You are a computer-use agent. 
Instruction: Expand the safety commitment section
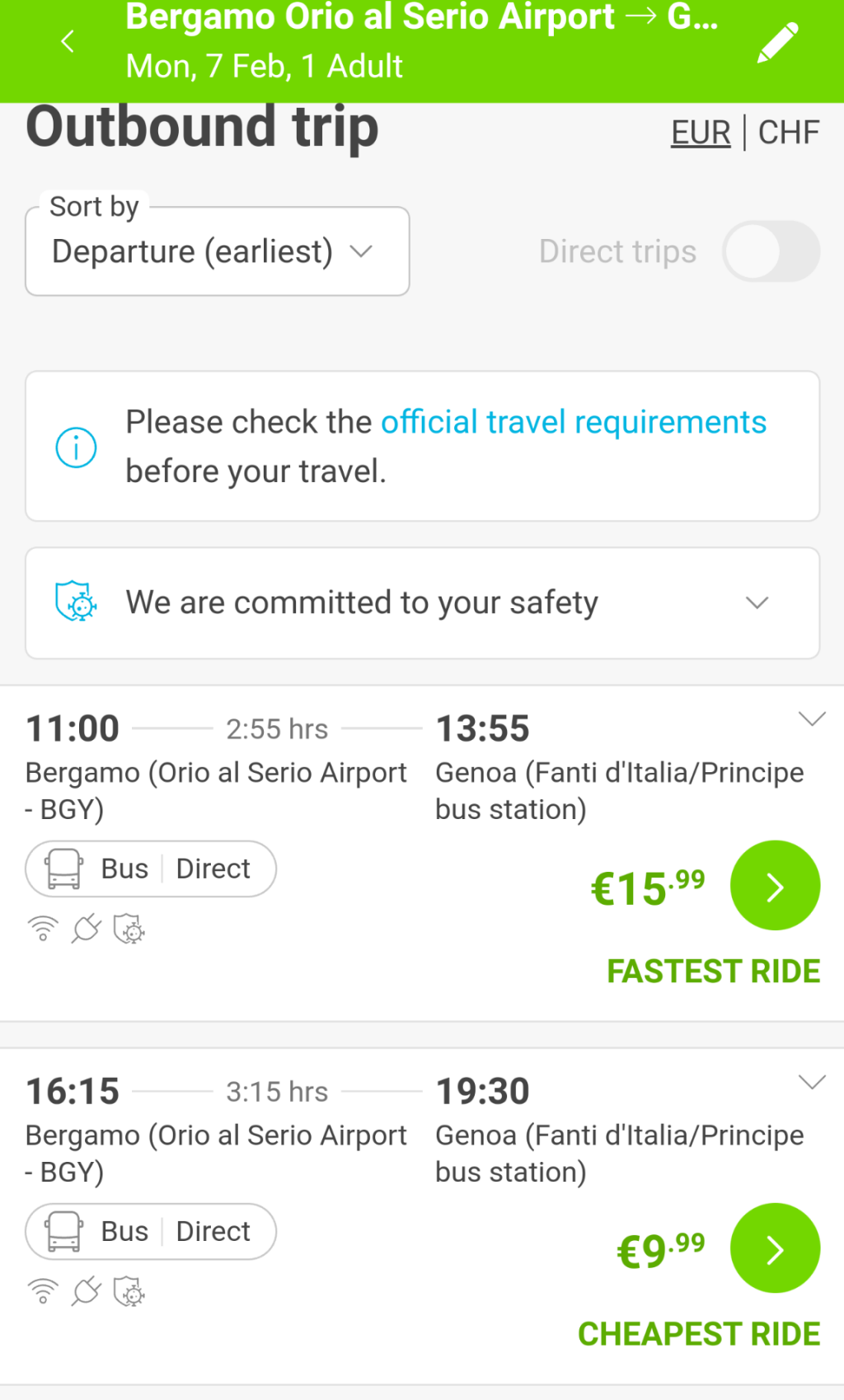tap(757, 603)
